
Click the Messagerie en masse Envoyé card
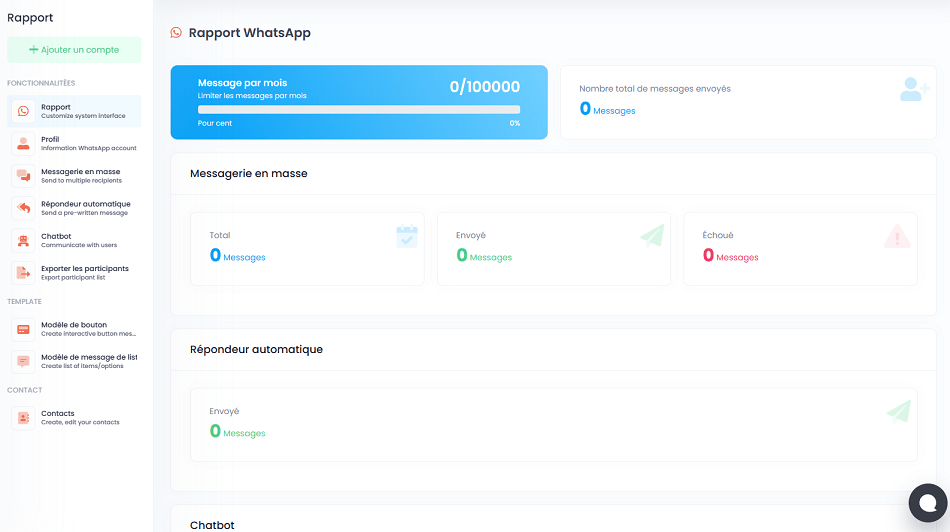pos(554,248)
